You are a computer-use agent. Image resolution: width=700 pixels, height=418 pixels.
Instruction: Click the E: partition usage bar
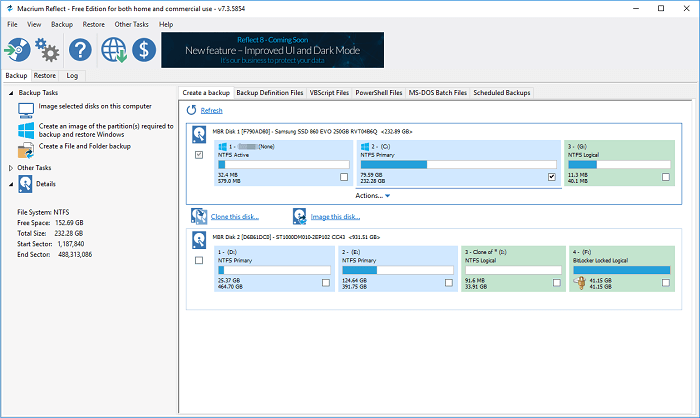398,270
